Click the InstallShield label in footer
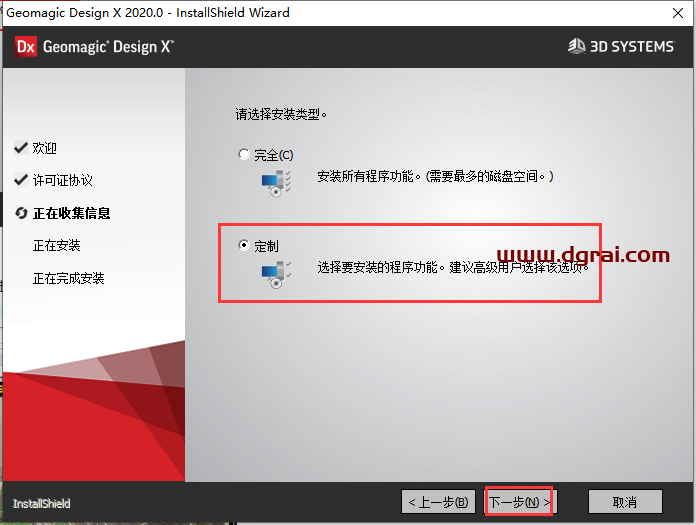The height and width of the screenshot is (525, 696). tap(41, 504)
